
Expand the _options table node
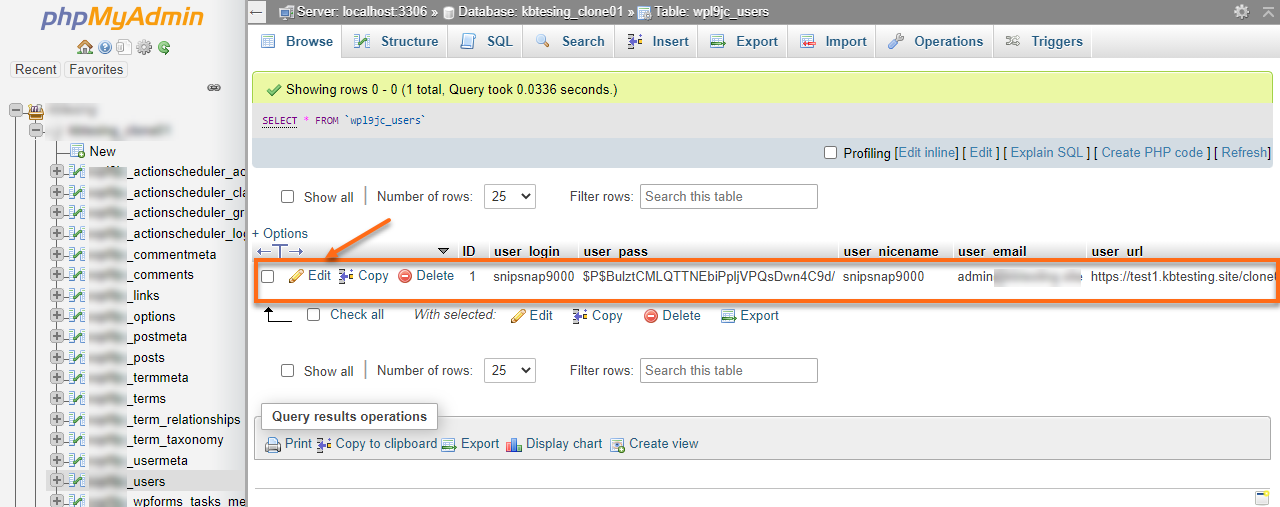pyautogui.click(x=57, y=316)
